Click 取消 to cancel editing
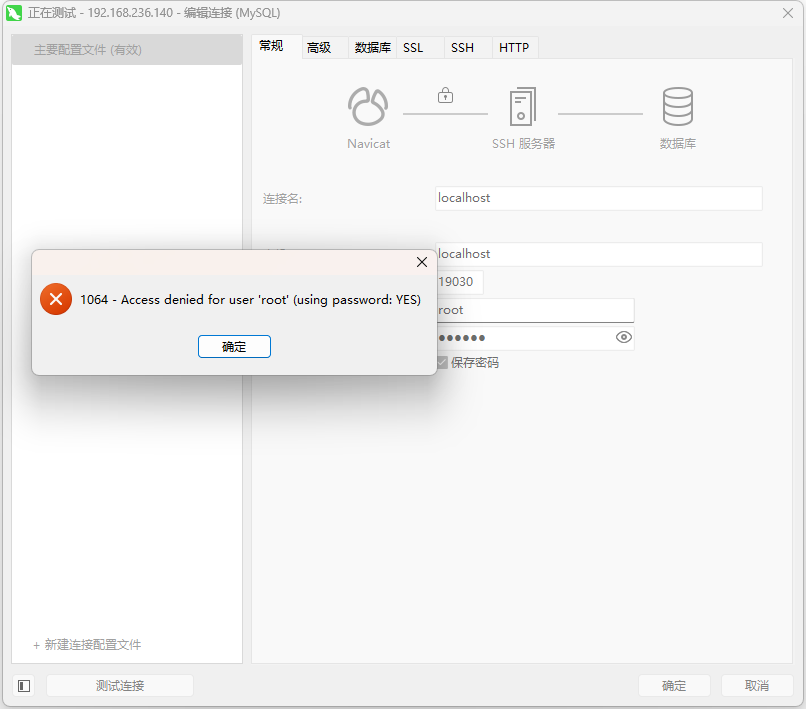Image resolution: width=806 pixels, height=709 pixels. point(757,686)
